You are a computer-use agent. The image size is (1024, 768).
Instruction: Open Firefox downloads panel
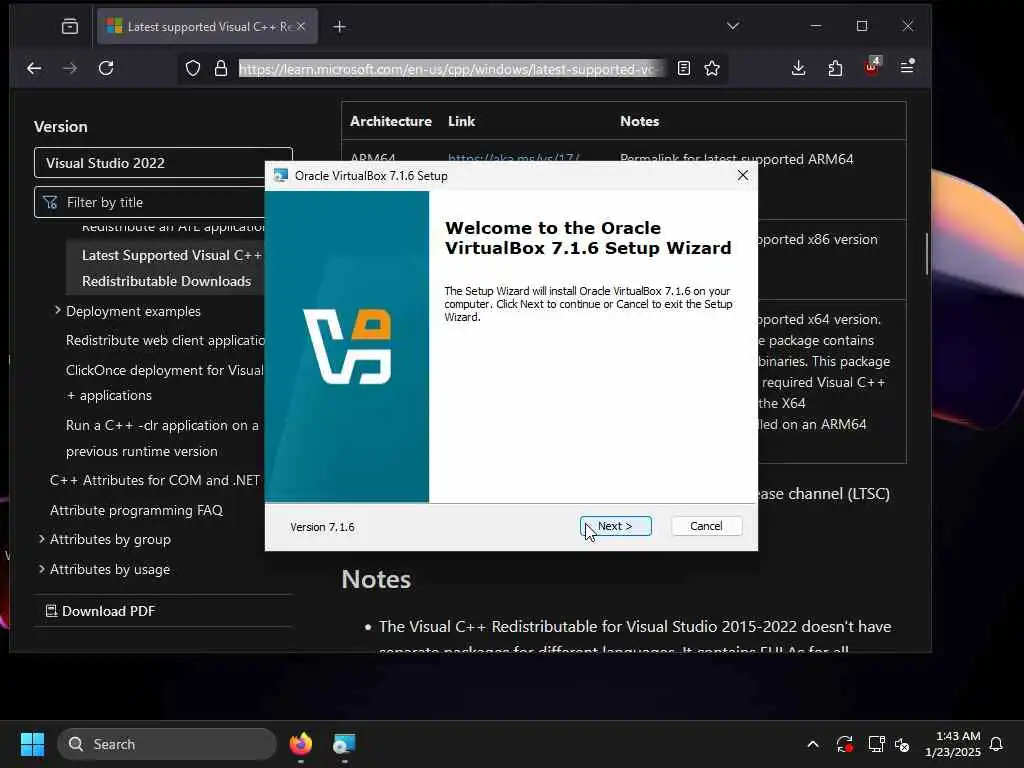point(798,68)
